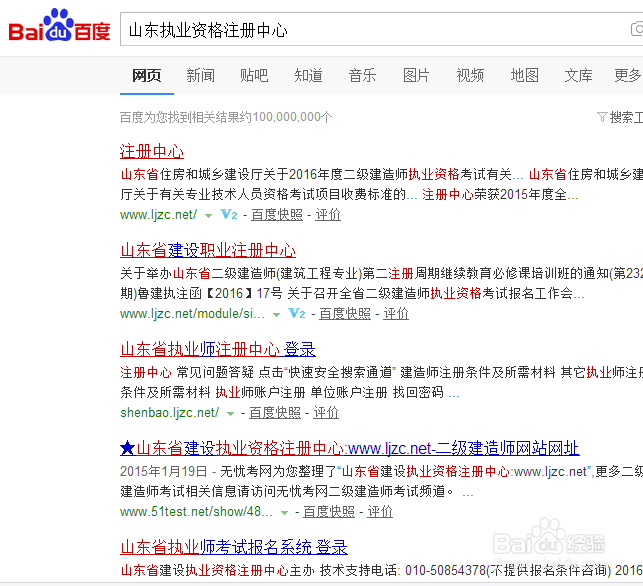
Task: Click 百度快照 for www.ljzc.net/ result
Action: 277,214
